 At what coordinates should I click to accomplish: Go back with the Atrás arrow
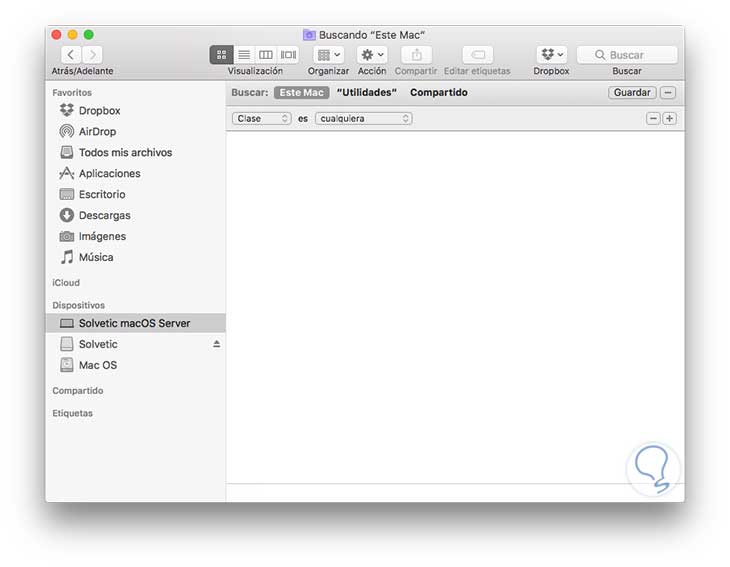pyautogui.click(x=71, y=55)
